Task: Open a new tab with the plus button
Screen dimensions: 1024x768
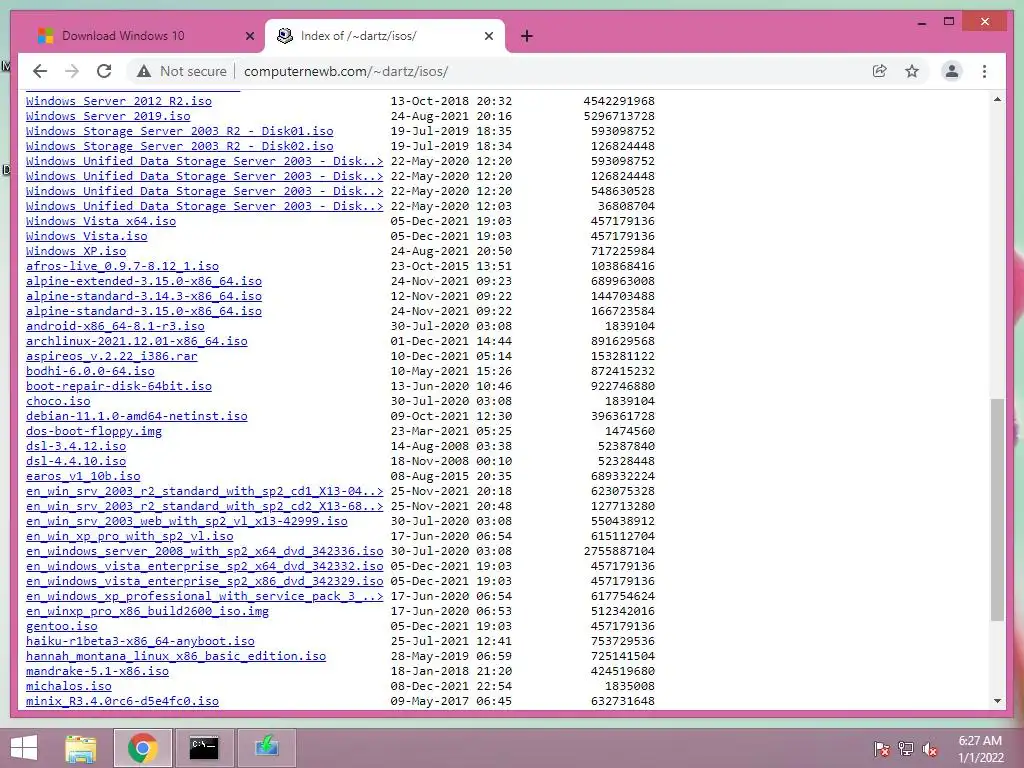Action: tap(527, 36)
